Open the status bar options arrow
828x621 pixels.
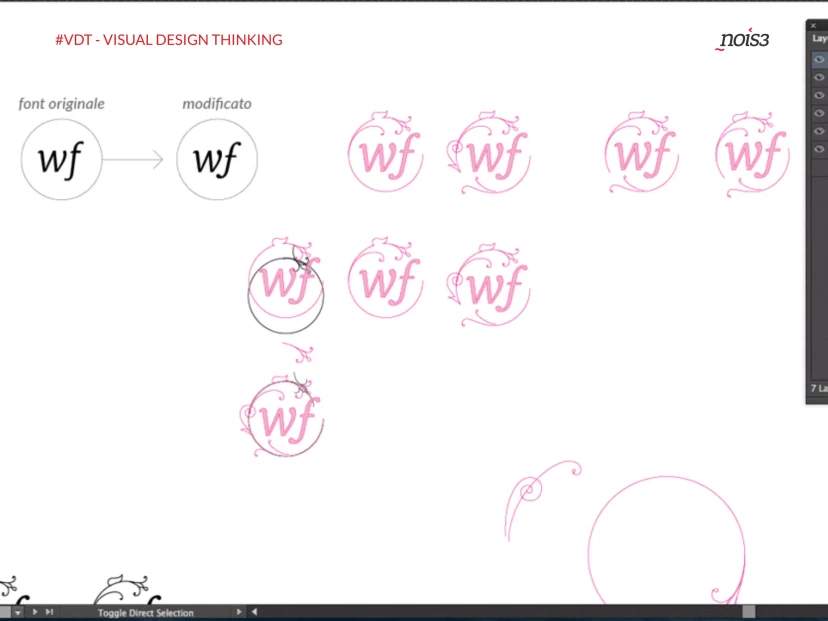[239, 612]
